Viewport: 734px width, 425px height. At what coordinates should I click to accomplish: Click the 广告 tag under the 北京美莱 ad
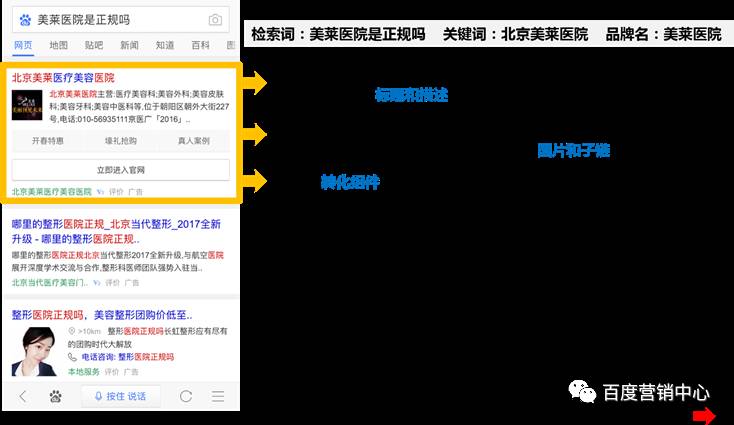pos(135,192)
